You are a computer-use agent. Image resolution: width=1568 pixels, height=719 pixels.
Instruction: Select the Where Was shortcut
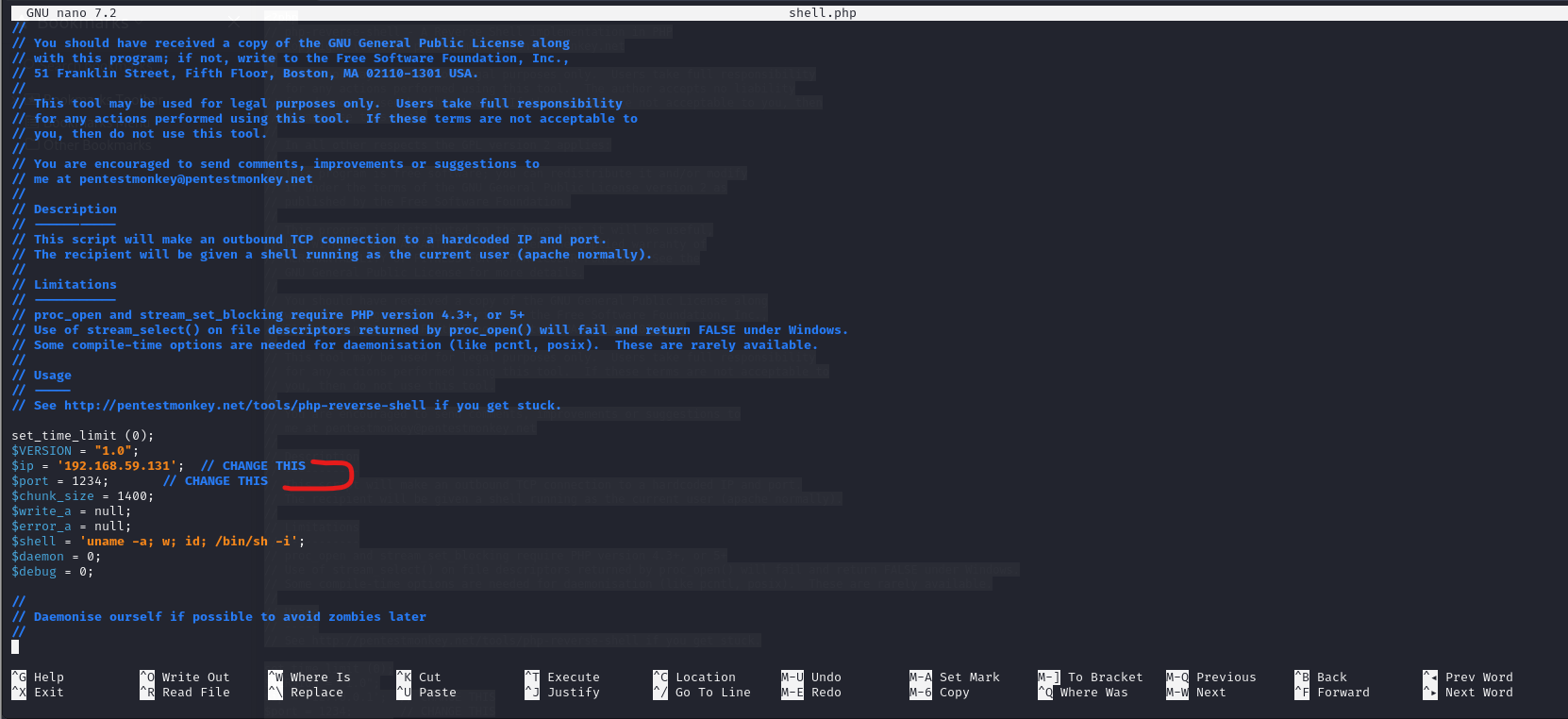click(1083, 693)
